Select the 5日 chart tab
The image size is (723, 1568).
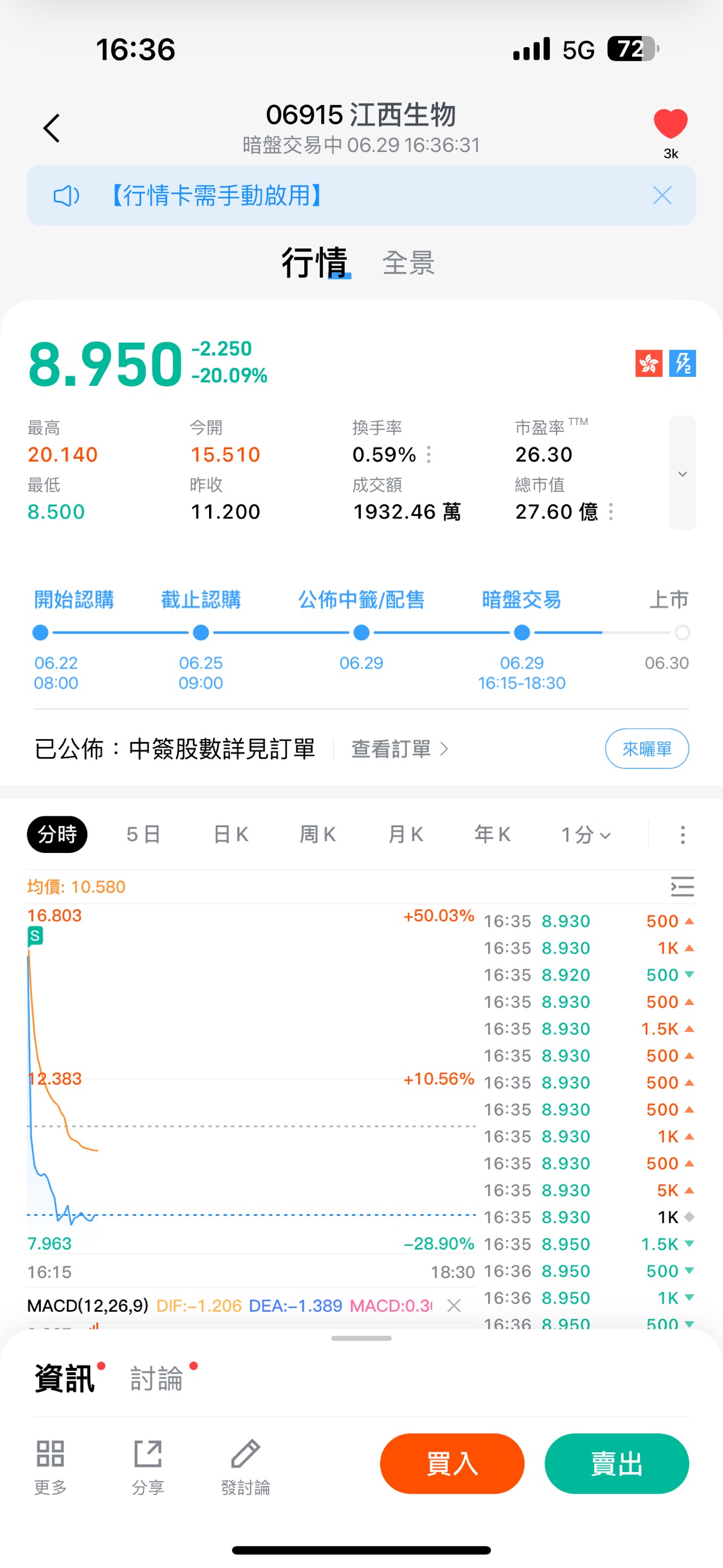[x=143, y=834]
